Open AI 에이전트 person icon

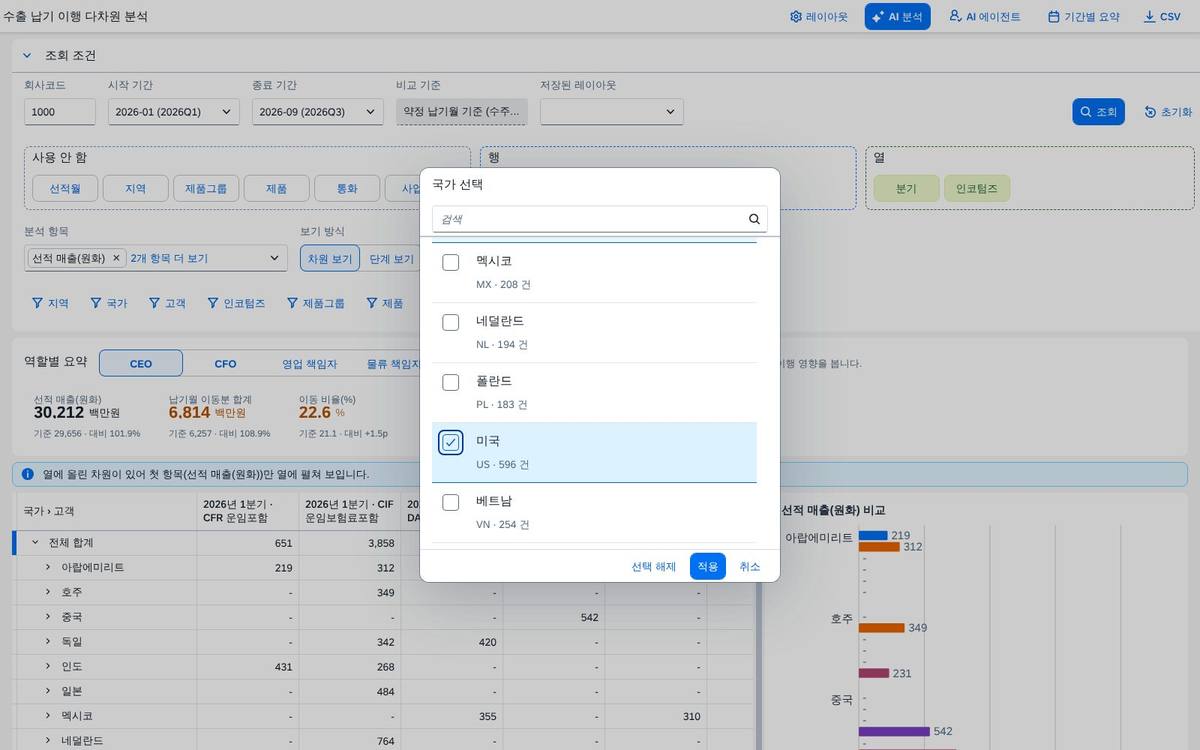point(955,16)
